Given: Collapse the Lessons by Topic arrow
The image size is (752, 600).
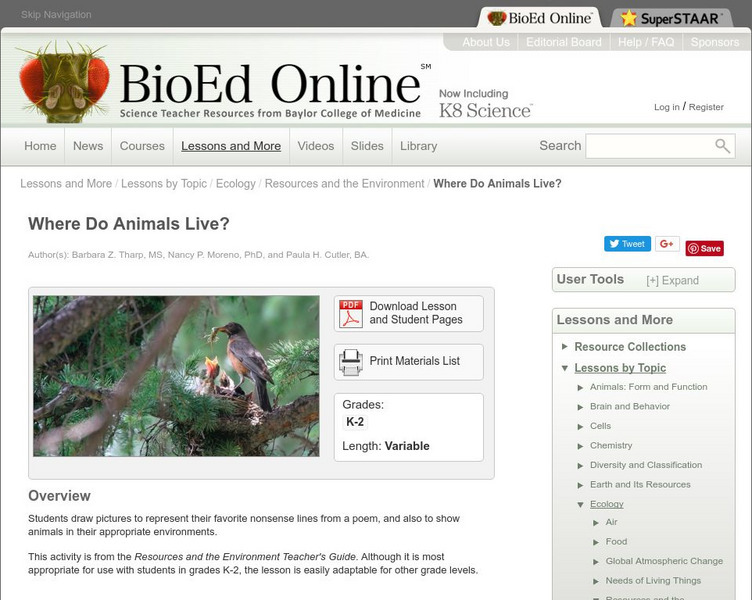Looking at the screenshot, I should (x=564, y=368).
